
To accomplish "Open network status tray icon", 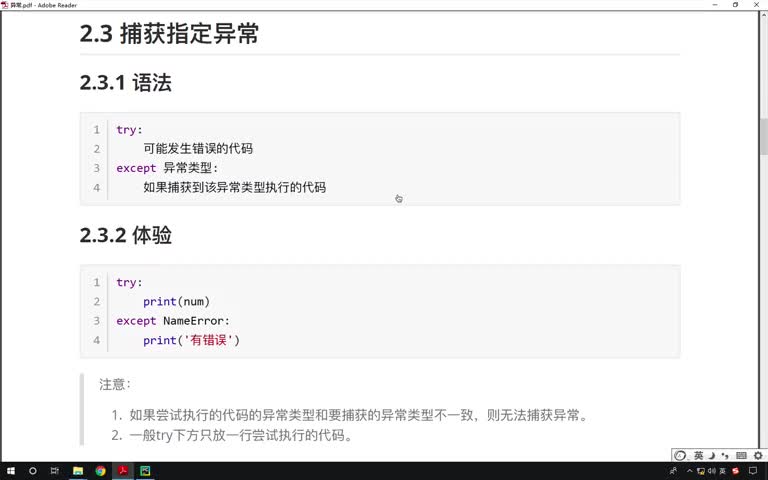I will (x=700, y=471).
